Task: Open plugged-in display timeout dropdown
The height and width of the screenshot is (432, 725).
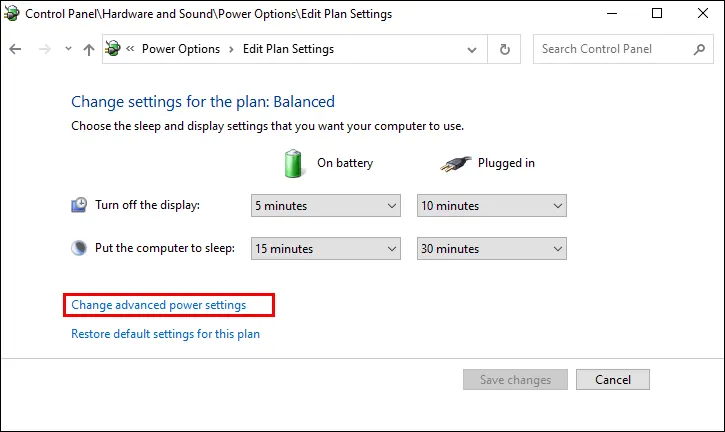Action: [491, 206]
